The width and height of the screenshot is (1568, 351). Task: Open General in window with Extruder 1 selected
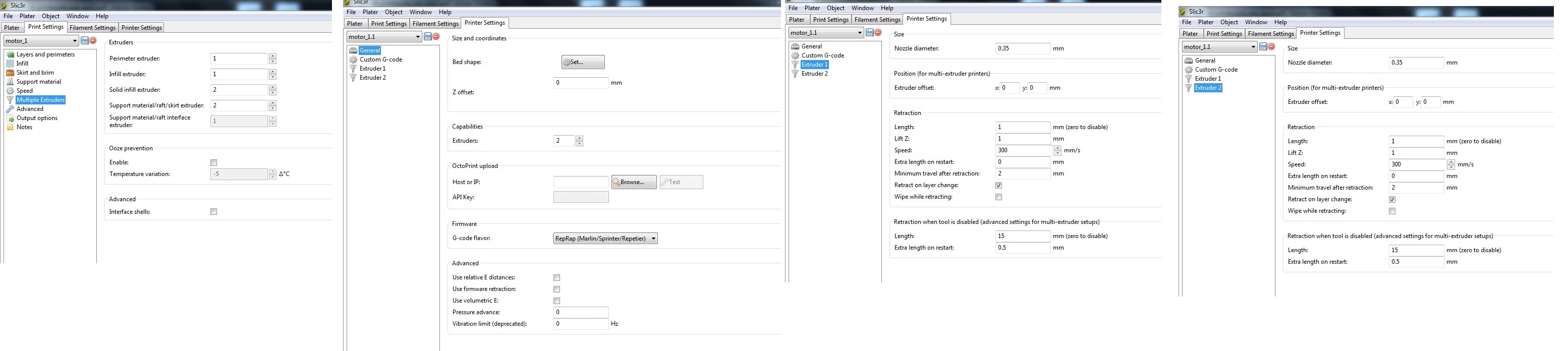[x=811, y=46]
